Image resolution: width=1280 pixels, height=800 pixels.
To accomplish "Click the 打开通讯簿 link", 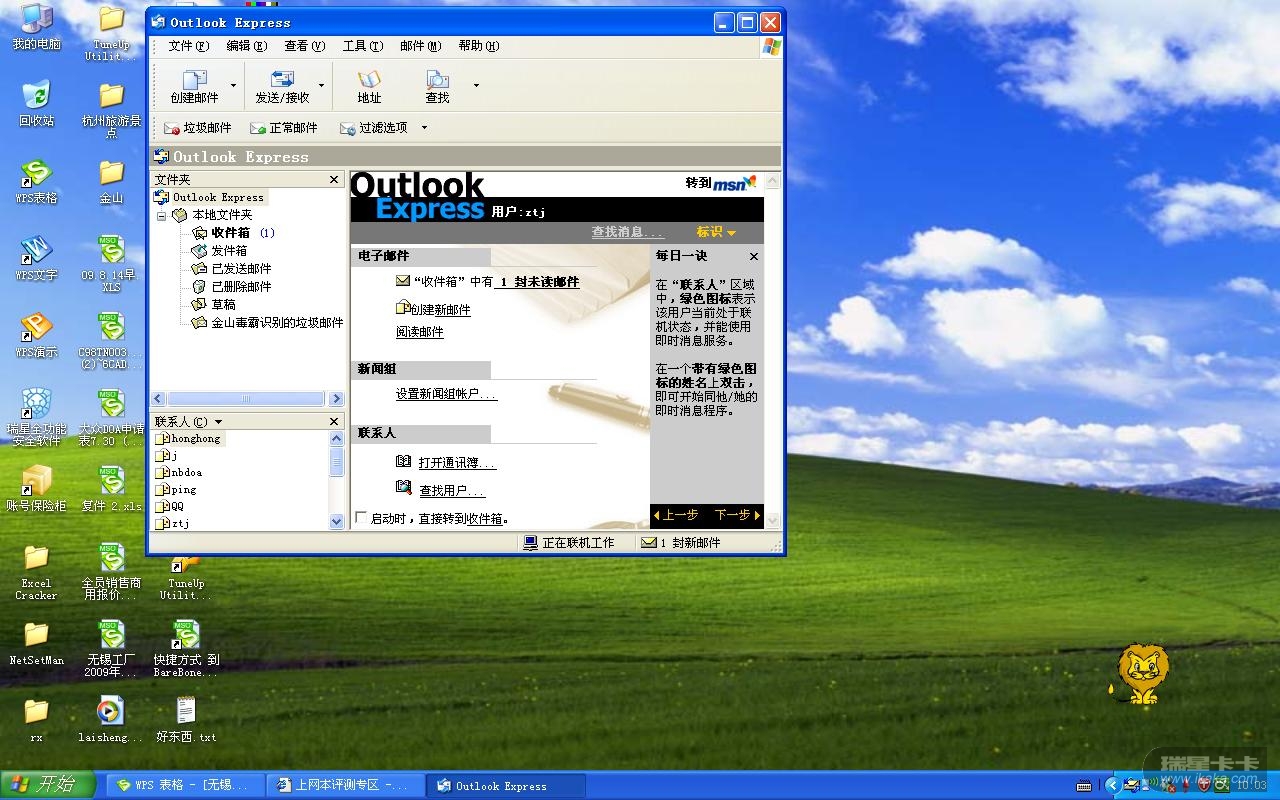I will [457, 463].
